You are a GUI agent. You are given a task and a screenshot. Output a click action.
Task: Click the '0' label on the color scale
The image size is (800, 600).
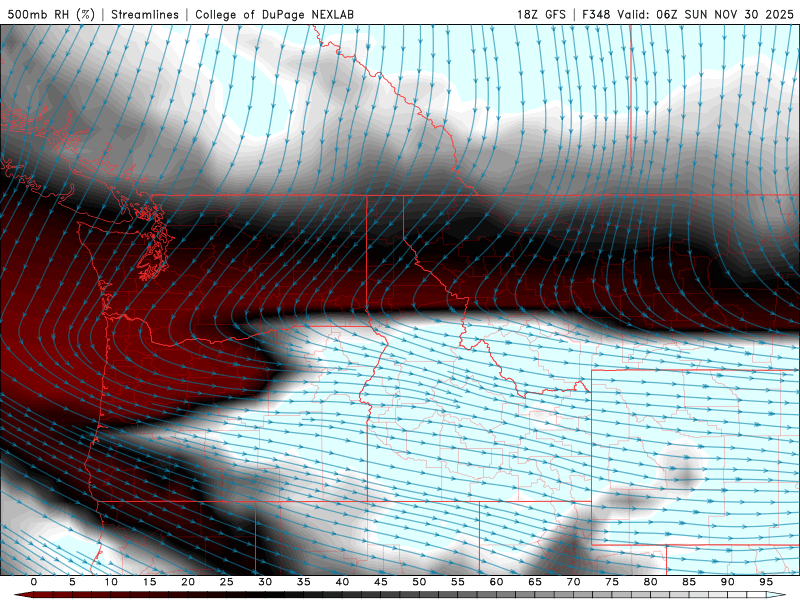[x=34, y=582]
